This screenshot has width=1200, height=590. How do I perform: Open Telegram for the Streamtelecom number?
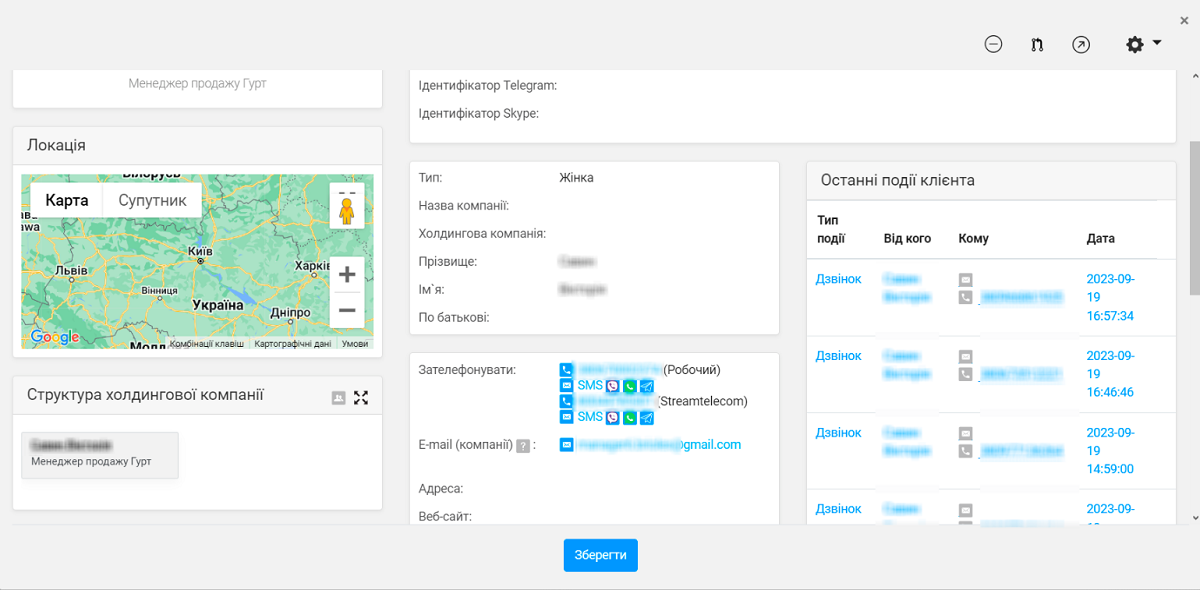pos(647,417)
